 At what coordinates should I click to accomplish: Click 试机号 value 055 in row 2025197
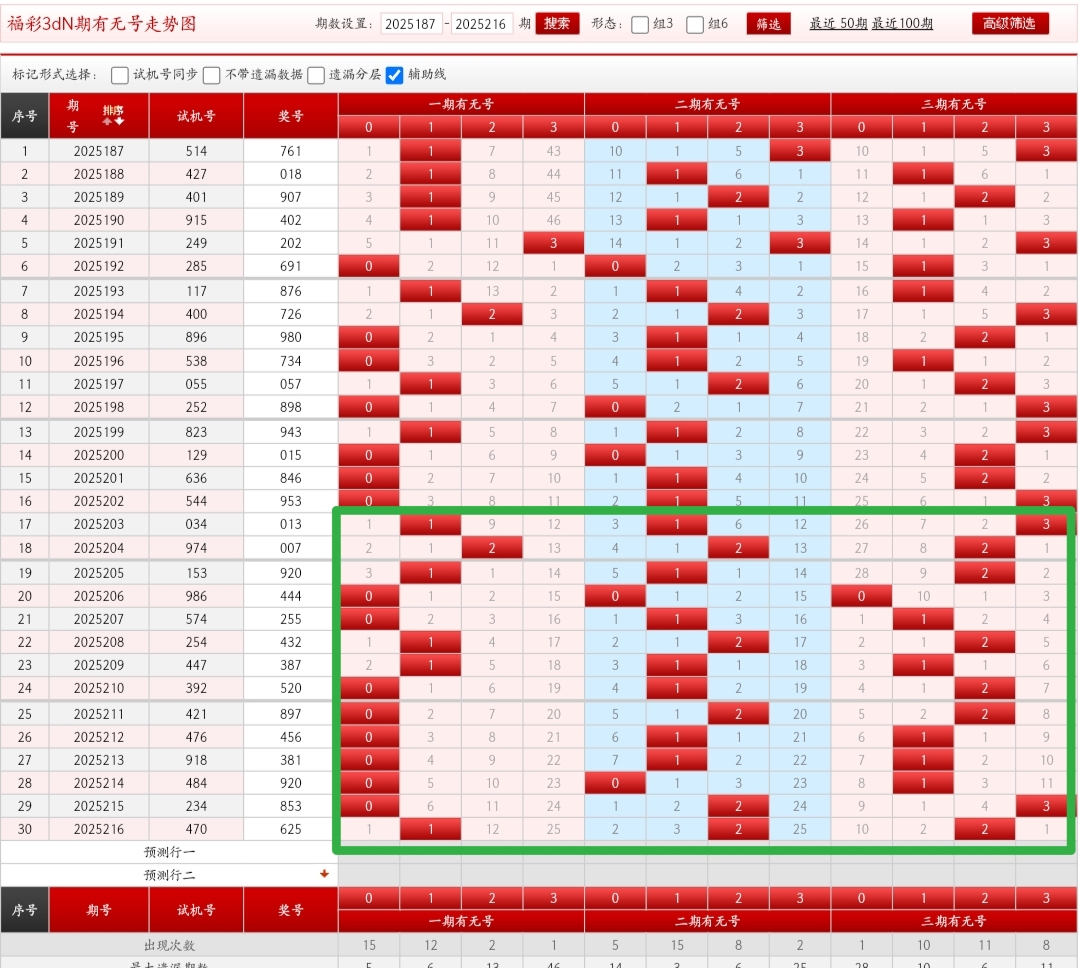[196, 384]
